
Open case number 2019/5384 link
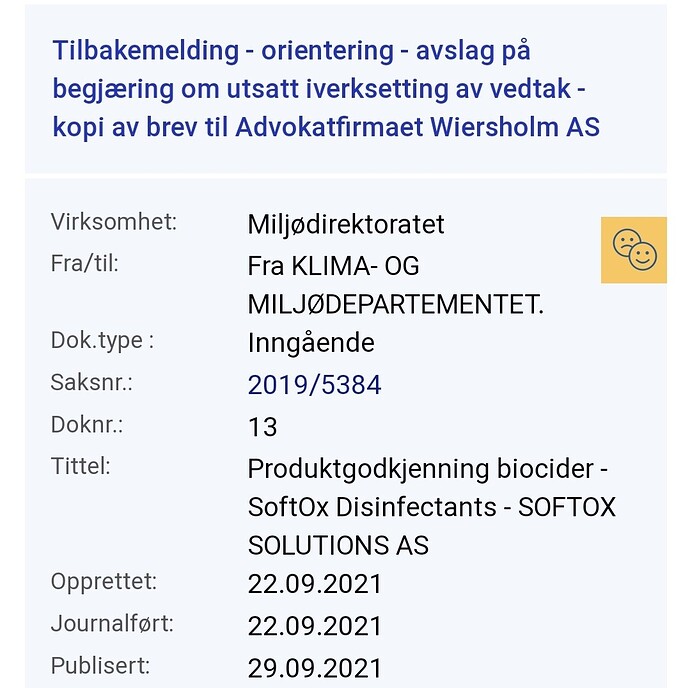pos(314,385)
